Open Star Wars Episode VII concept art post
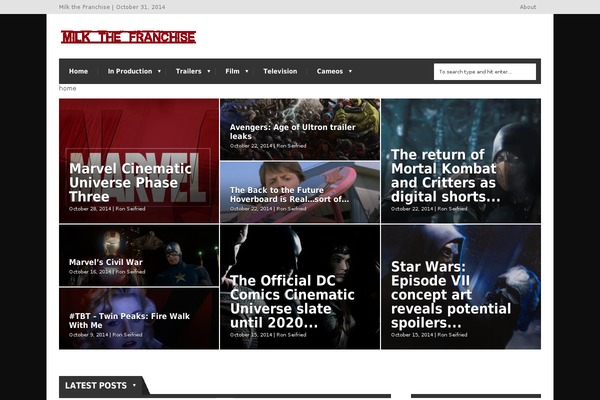This screenshot has width=600, height=400. (x=451, y=295)
